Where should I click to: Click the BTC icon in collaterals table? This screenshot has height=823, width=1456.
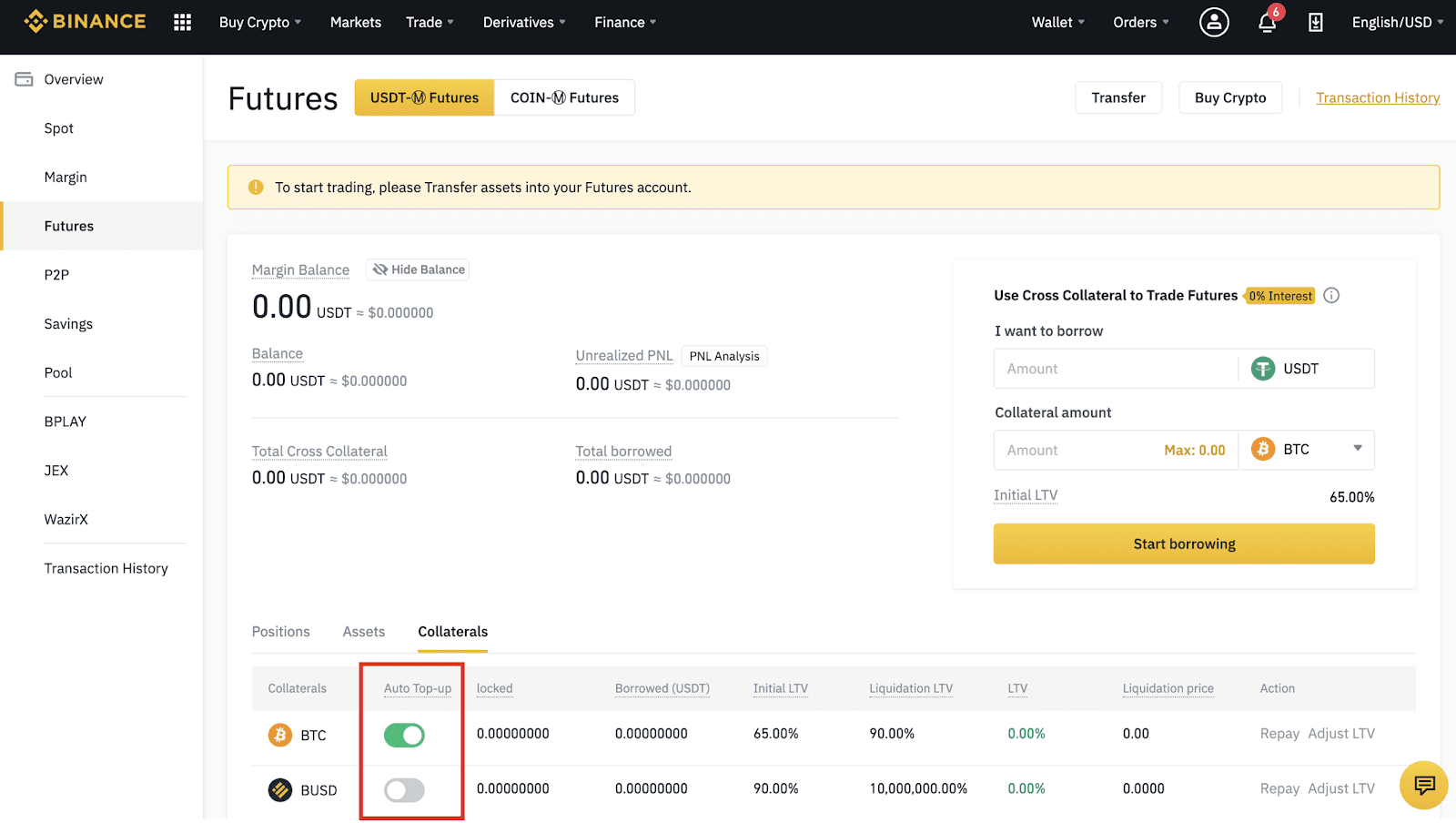tap(280, 735)
